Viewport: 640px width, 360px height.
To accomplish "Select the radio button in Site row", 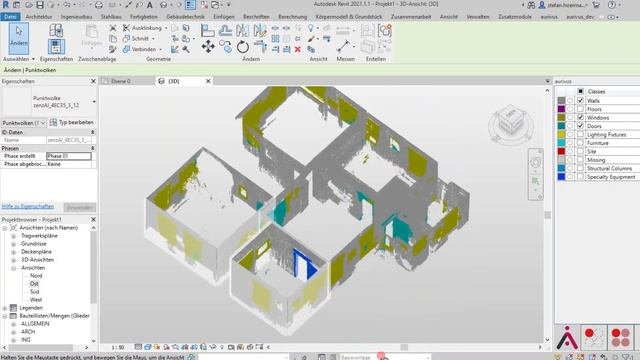I will 570,151.
